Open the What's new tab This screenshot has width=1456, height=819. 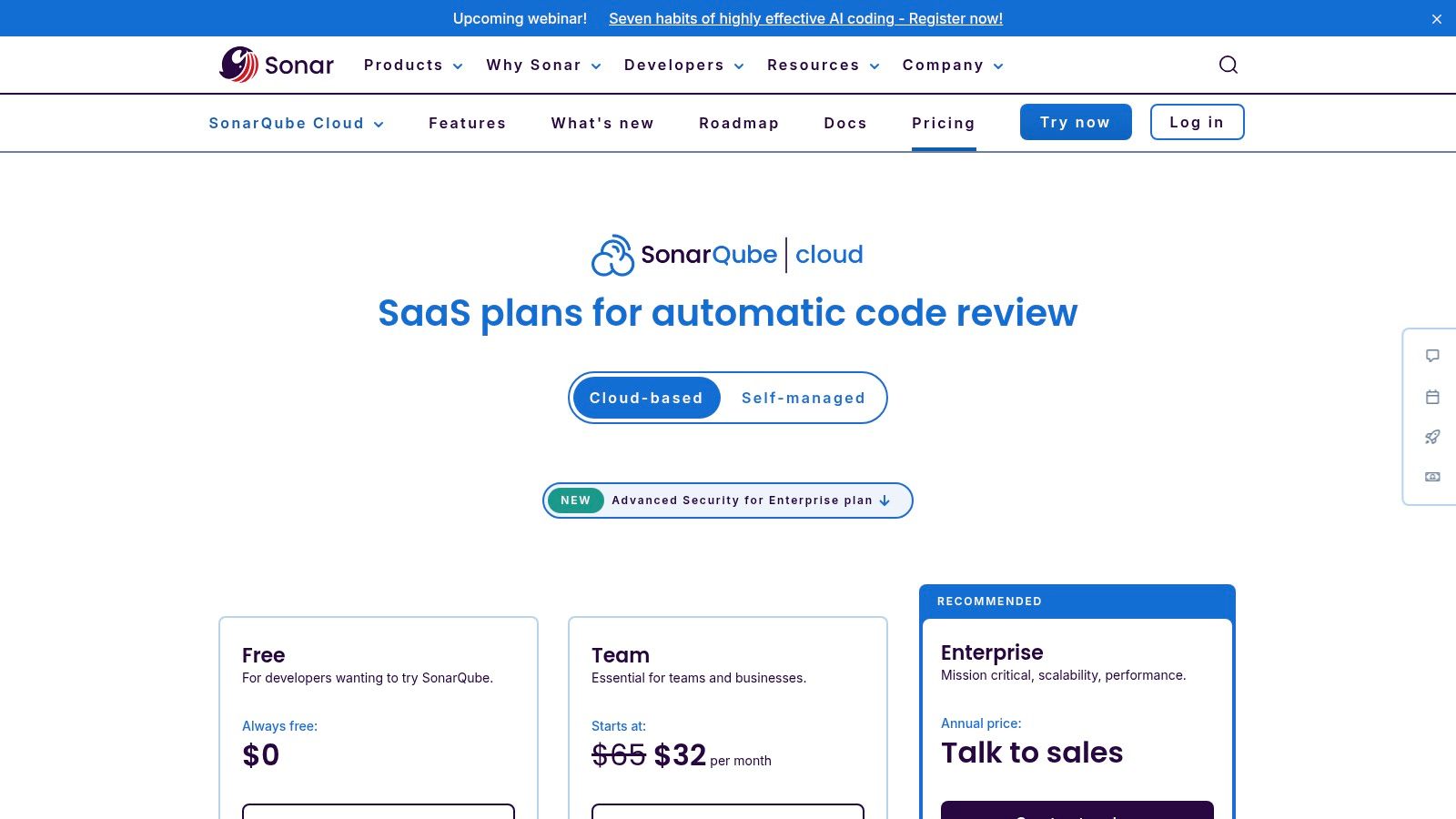[x=602, y=124]
